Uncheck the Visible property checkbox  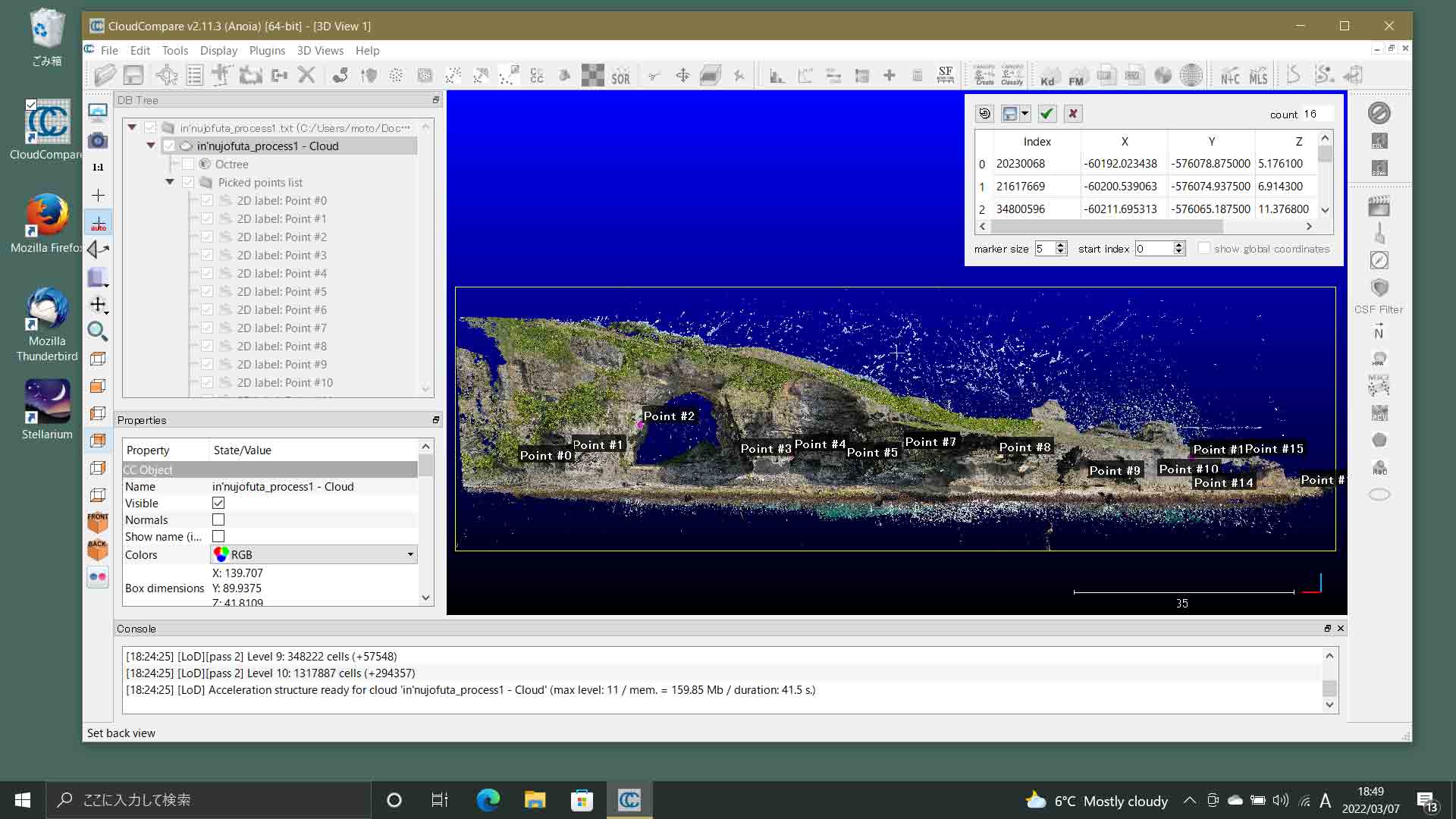point(218,503)
